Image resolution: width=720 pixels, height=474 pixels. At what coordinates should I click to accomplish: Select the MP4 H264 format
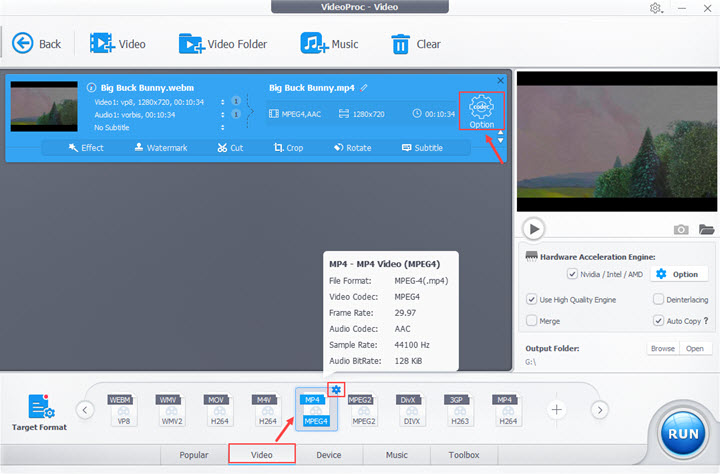[x=507, y=410]
